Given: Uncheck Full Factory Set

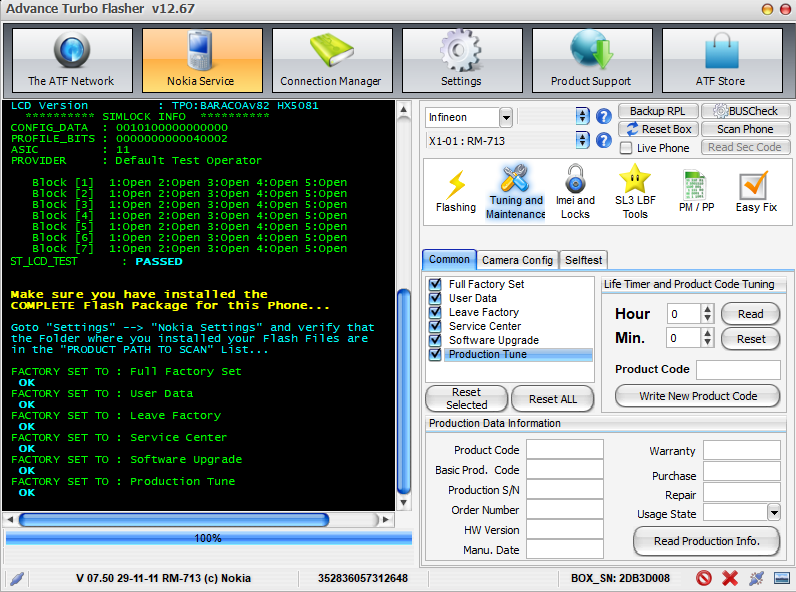Looking at the screenshot, I should (x=435, y=284).
